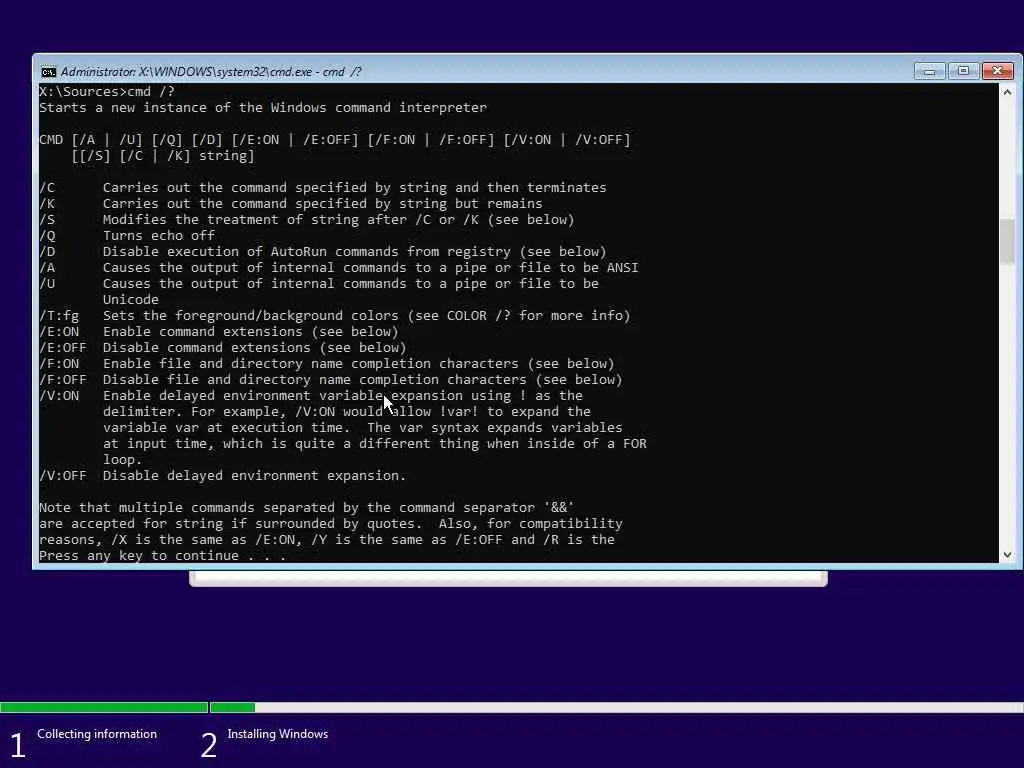Screen dimensions: 1024x768
Task: Click the '[[/S] [/C | /K] string]' line
Action: pyautogui.click(x=163, y=155)
